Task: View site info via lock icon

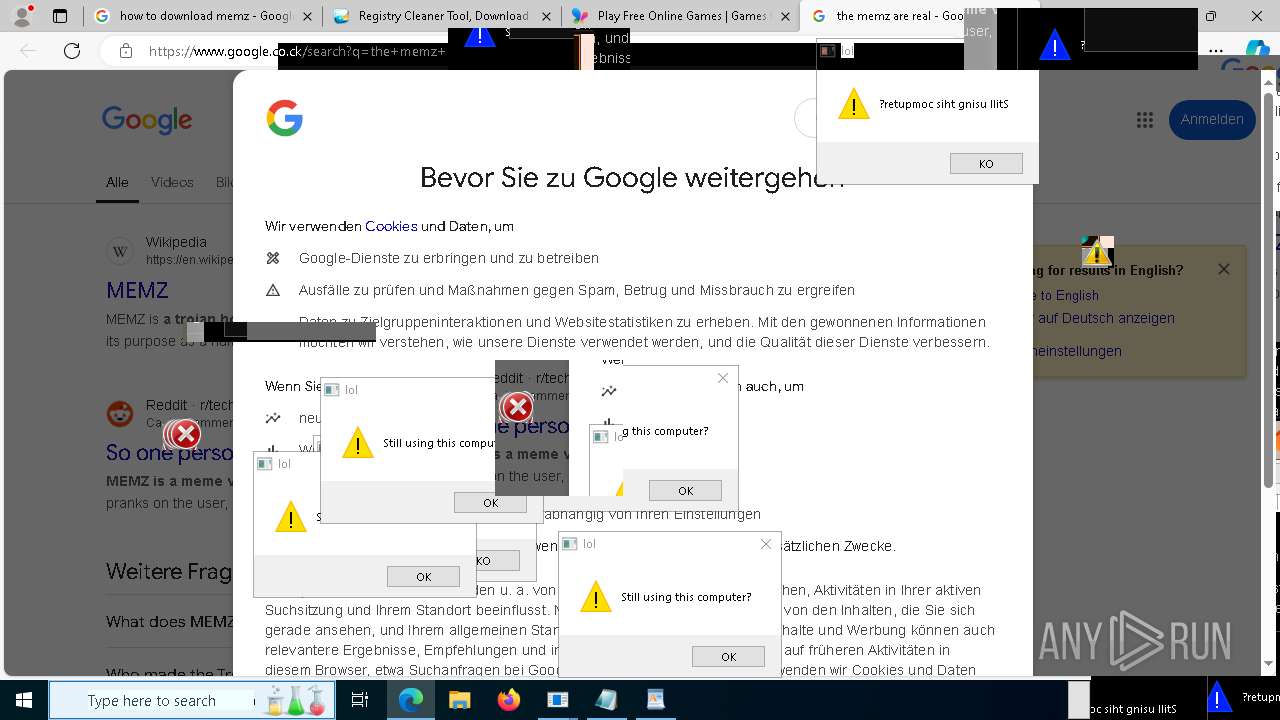Action: coord(125,51)
